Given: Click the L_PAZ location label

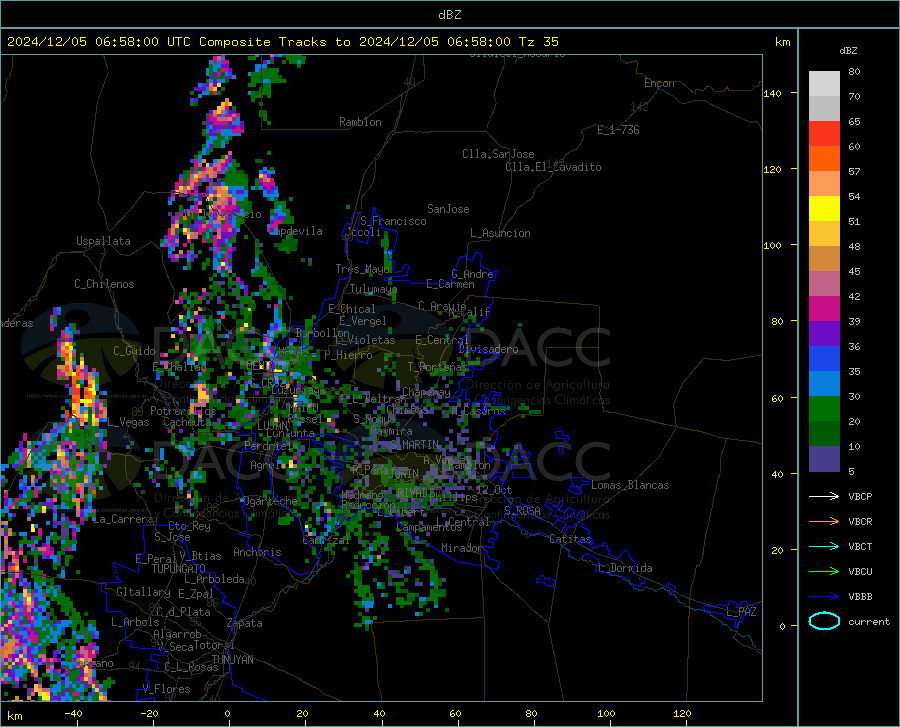Looking at the screenshot, I should pos(741,612).
